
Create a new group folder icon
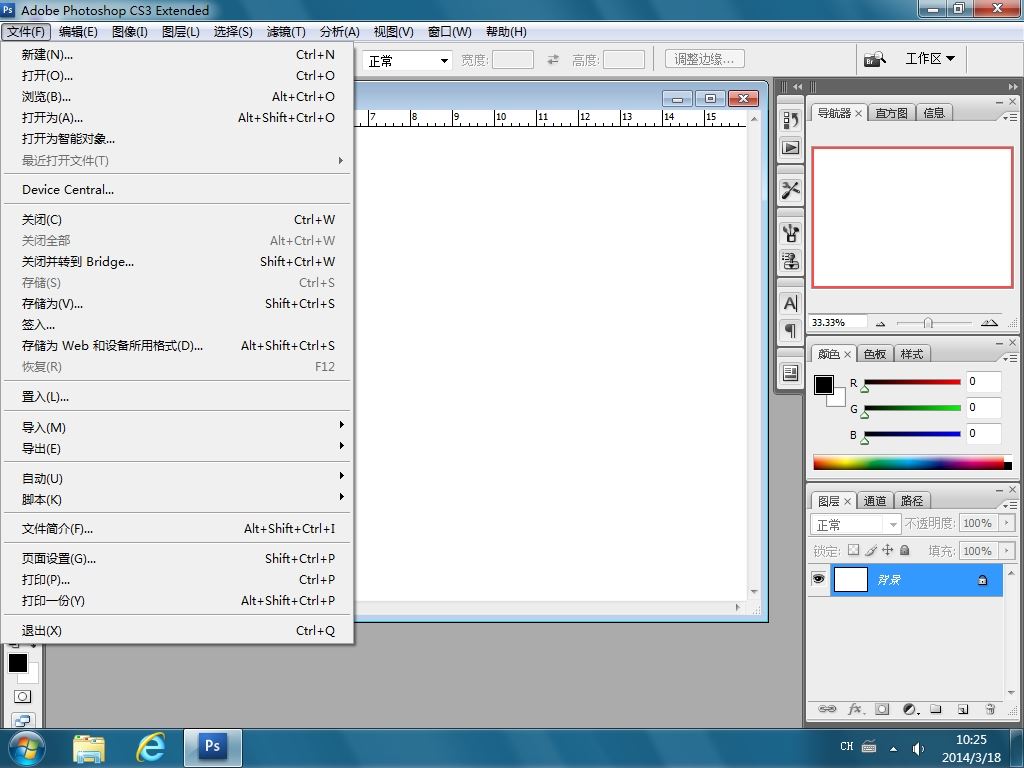click(936, 709)
